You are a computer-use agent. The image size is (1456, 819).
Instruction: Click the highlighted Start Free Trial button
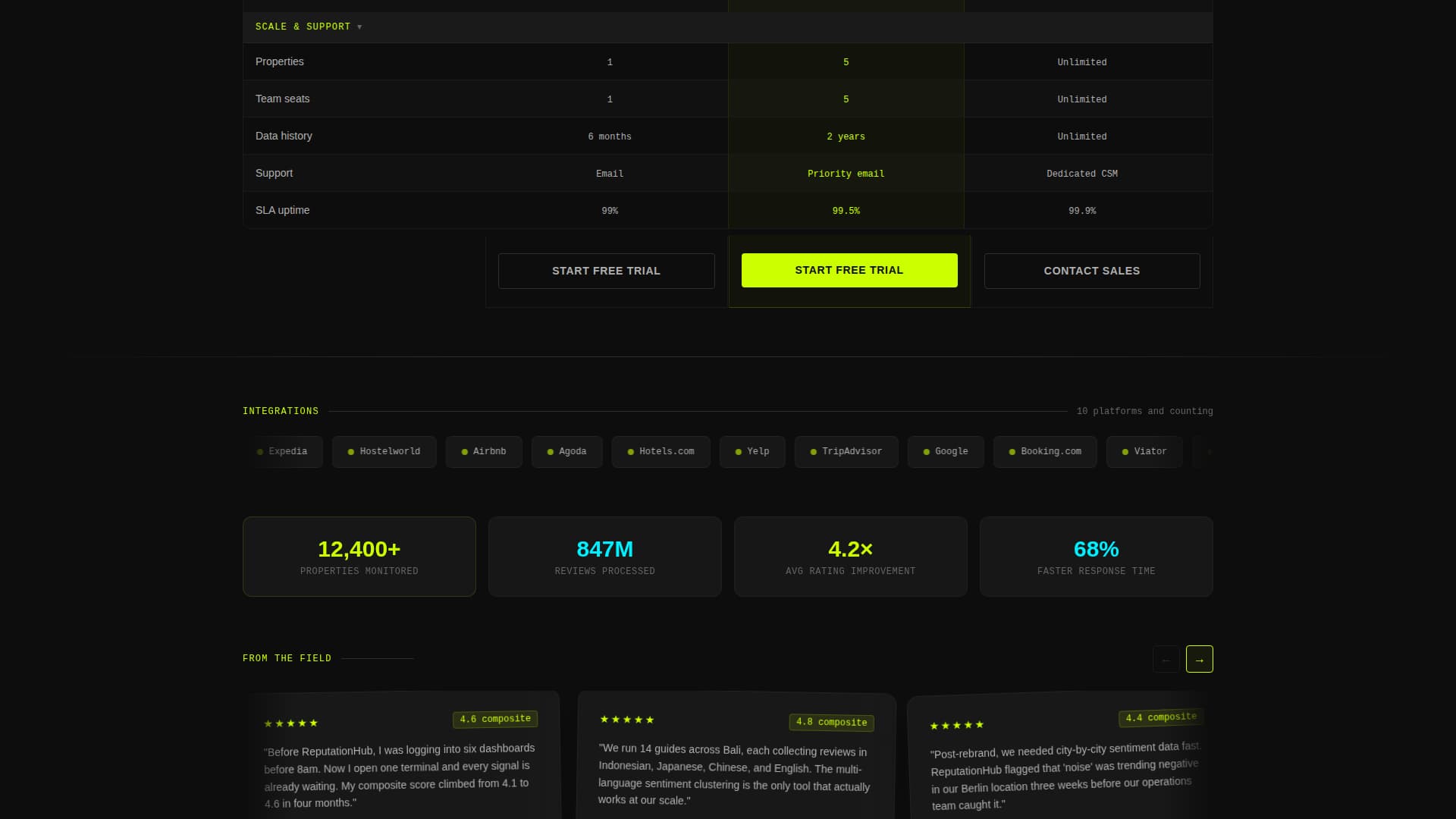[849, 270]
